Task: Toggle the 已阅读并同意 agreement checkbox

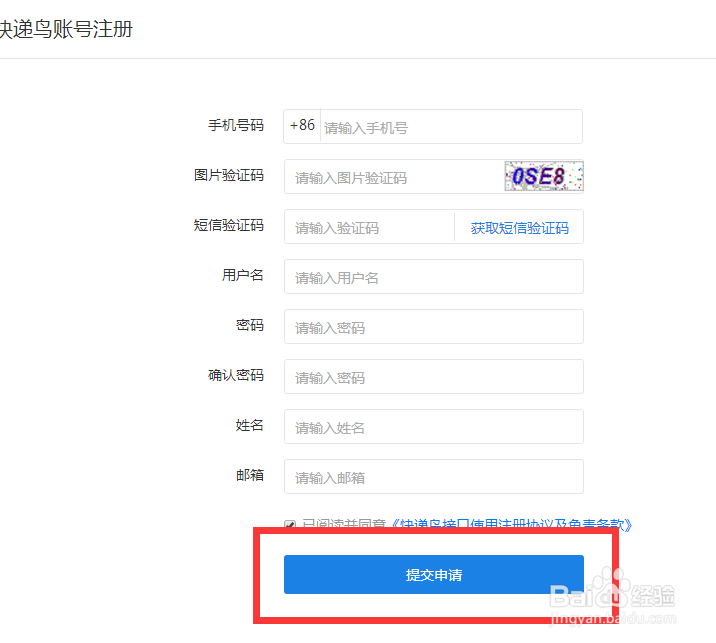Action: (x=290, y=524)
